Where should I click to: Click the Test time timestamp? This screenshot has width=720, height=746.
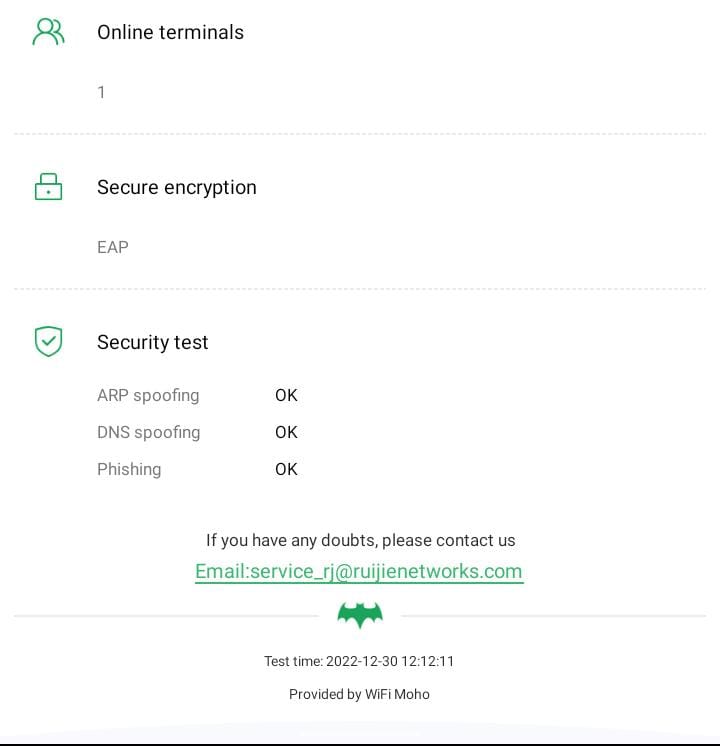[359, 661]
